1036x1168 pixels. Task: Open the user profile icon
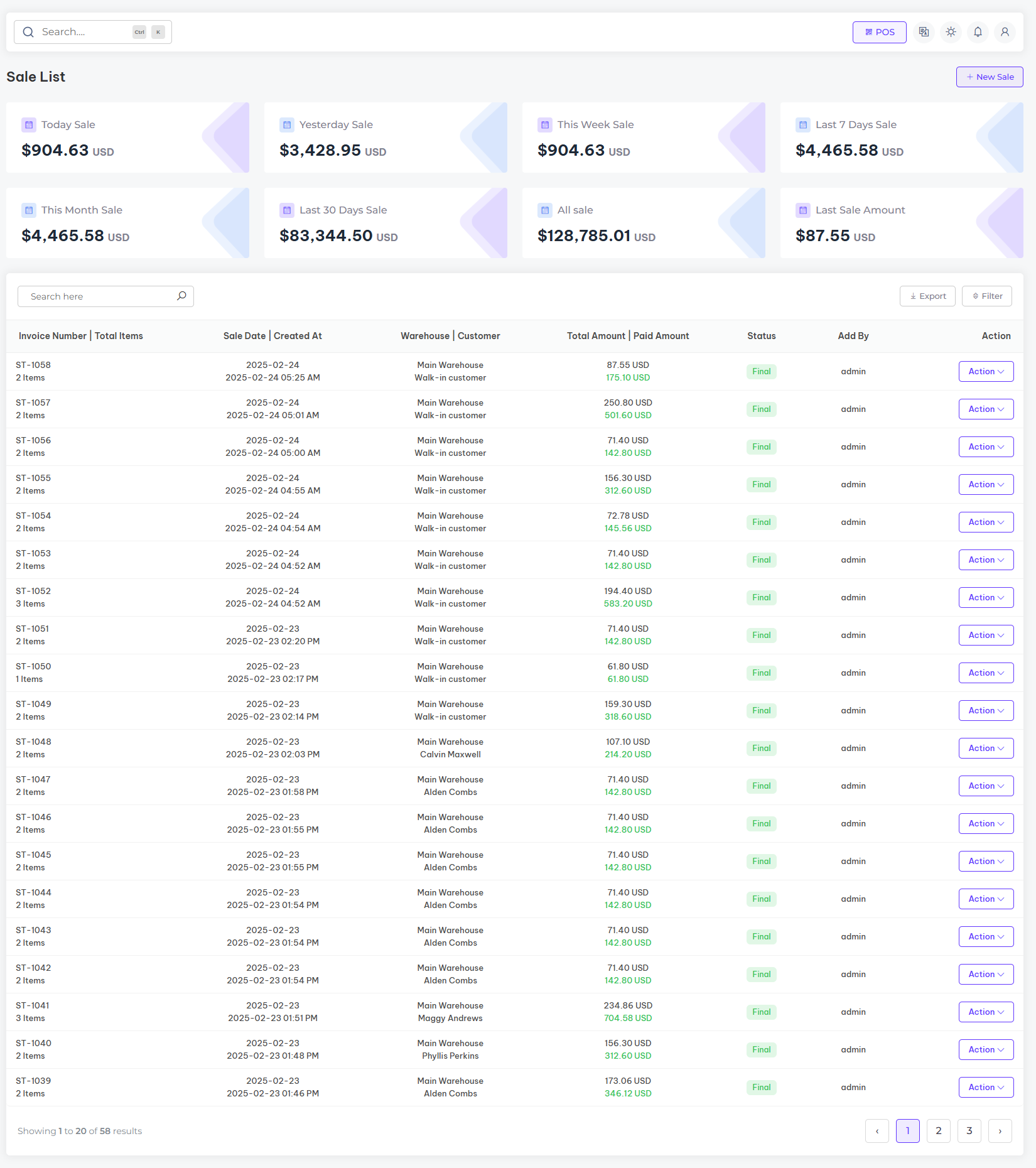tap(1005, 32)
